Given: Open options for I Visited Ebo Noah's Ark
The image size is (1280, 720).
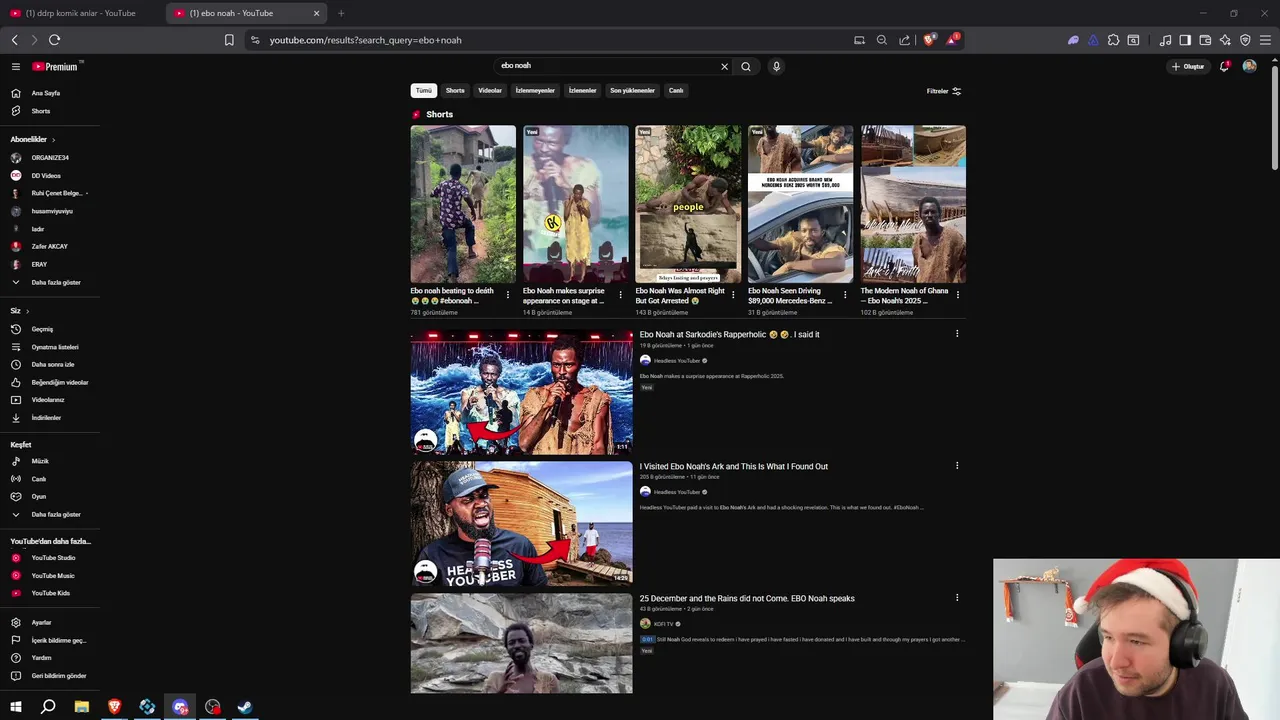Looking at the screenshot, I should tap(957, 466).
